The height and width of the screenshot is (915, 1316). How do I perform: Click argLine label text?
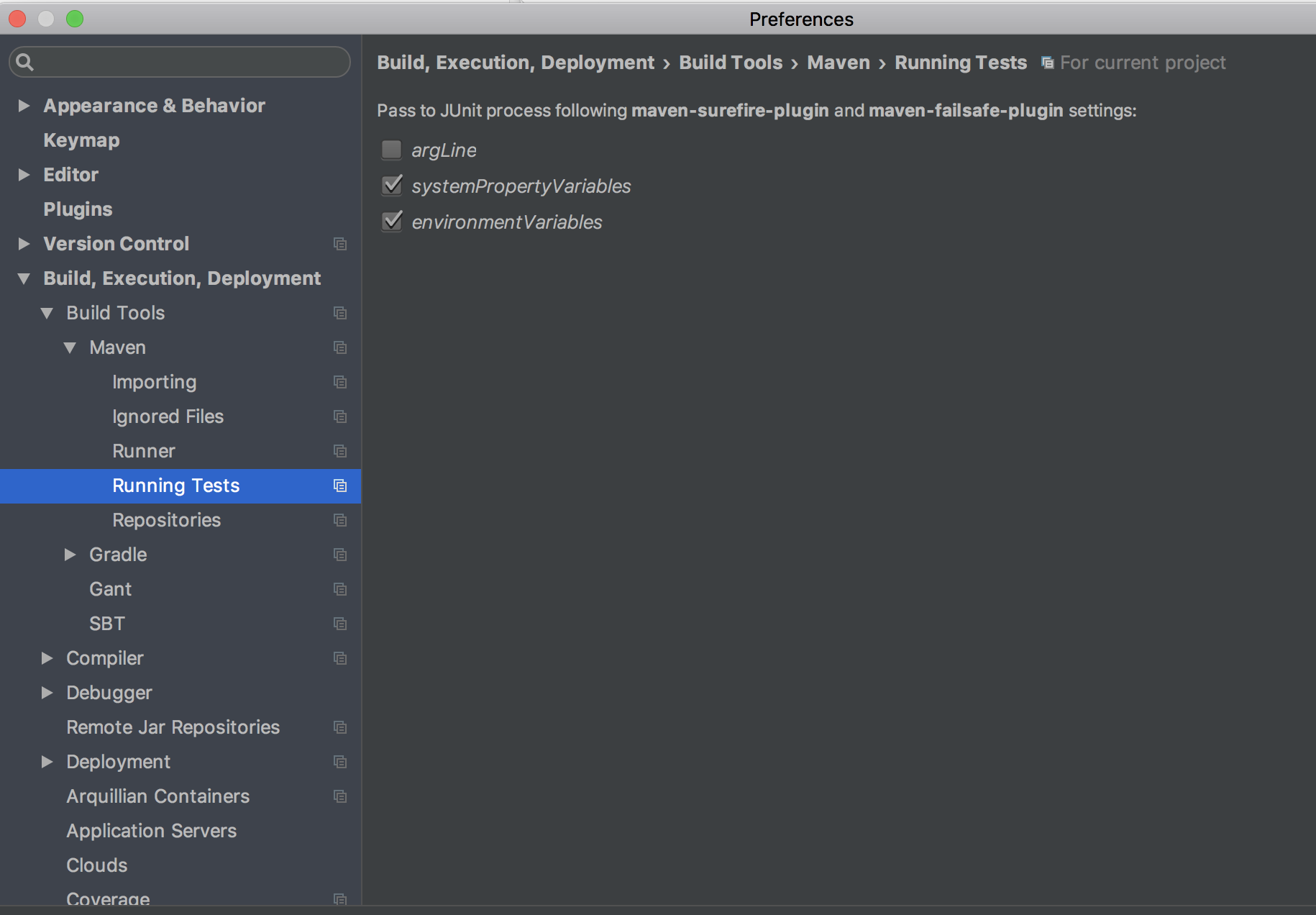pos(444,150)
